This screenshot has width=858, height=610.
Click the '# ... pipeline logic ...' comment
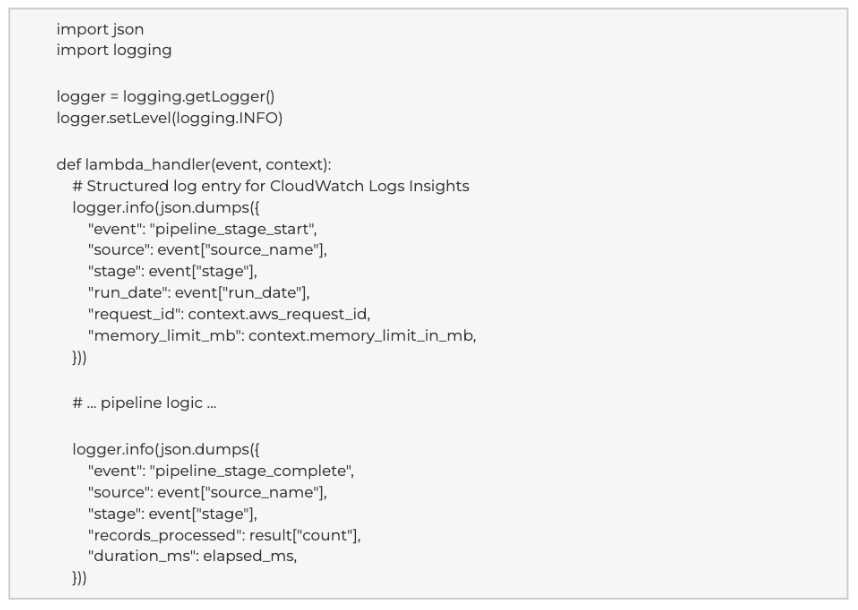point(144,403)
